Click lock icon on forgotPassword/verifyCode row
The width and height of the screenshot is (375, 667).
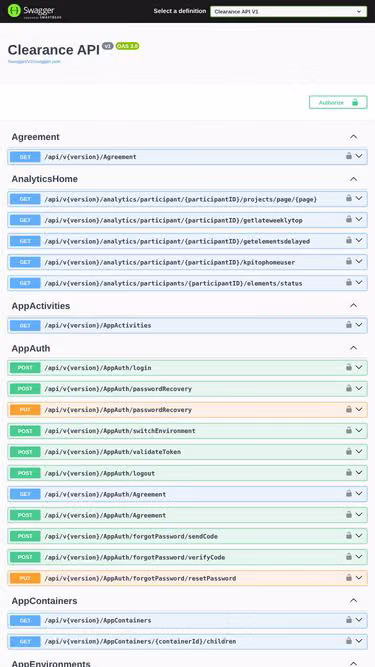(x=349, y=556)
